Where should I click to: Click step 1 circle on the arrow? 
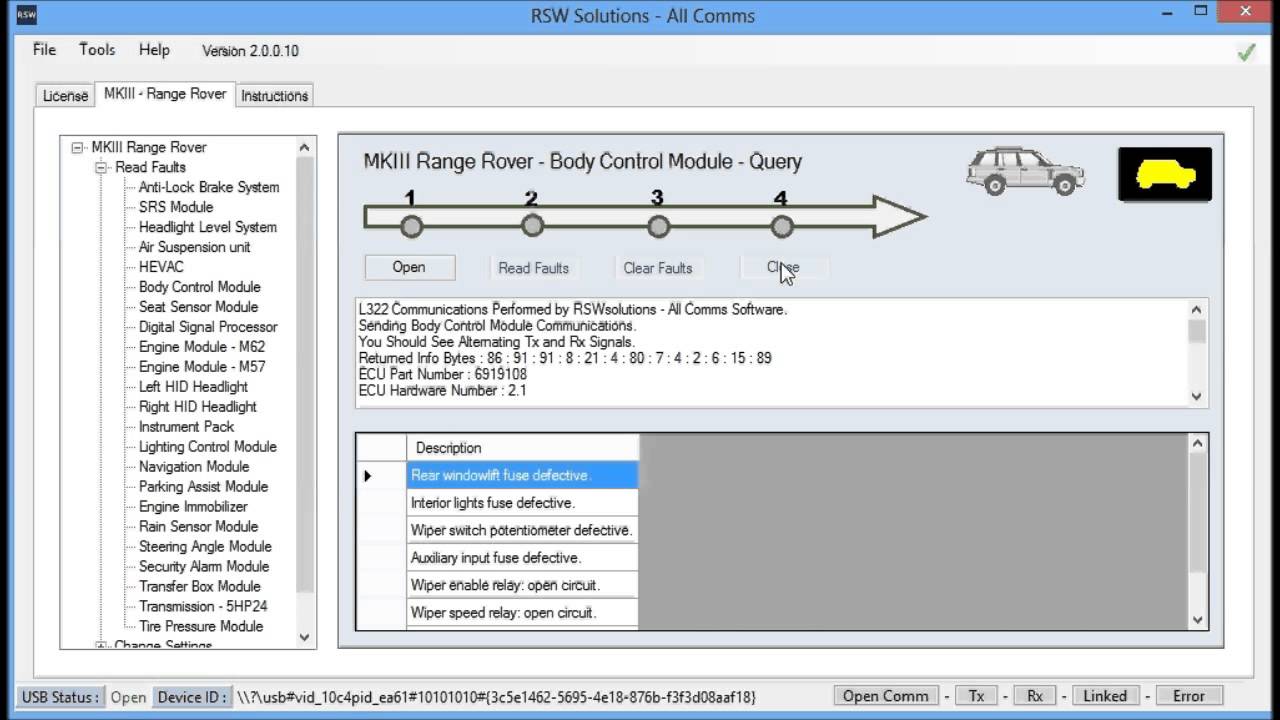tap(411, 227)
